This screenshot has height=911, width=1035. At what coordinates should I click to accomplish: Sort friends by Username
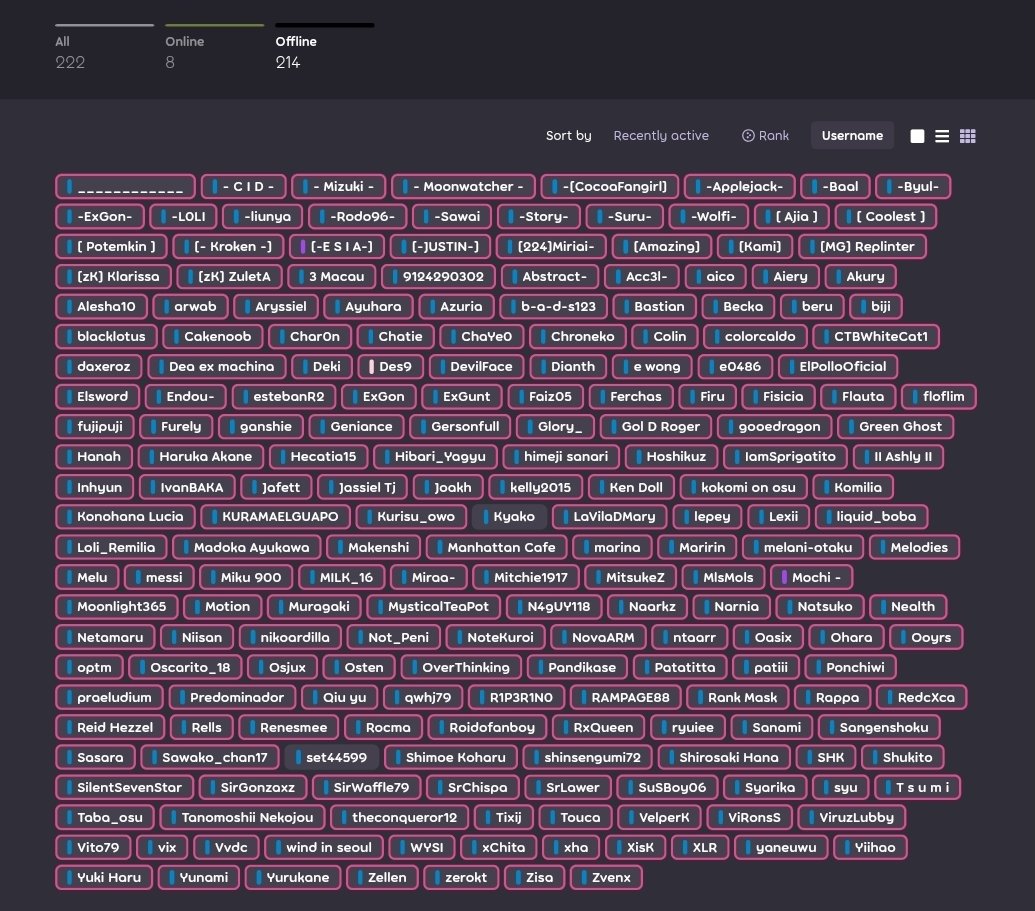(852, 135)
